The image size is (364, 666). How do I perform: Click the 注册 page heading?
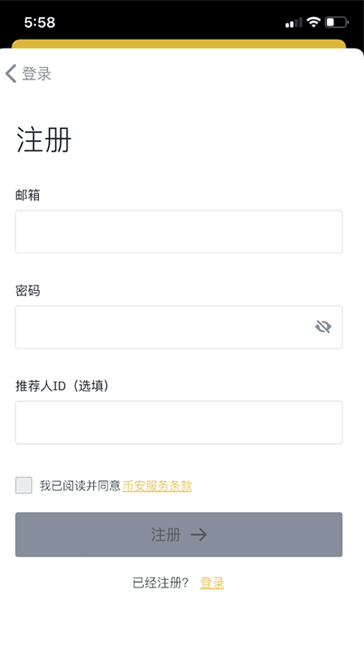(x=44, y=139)
